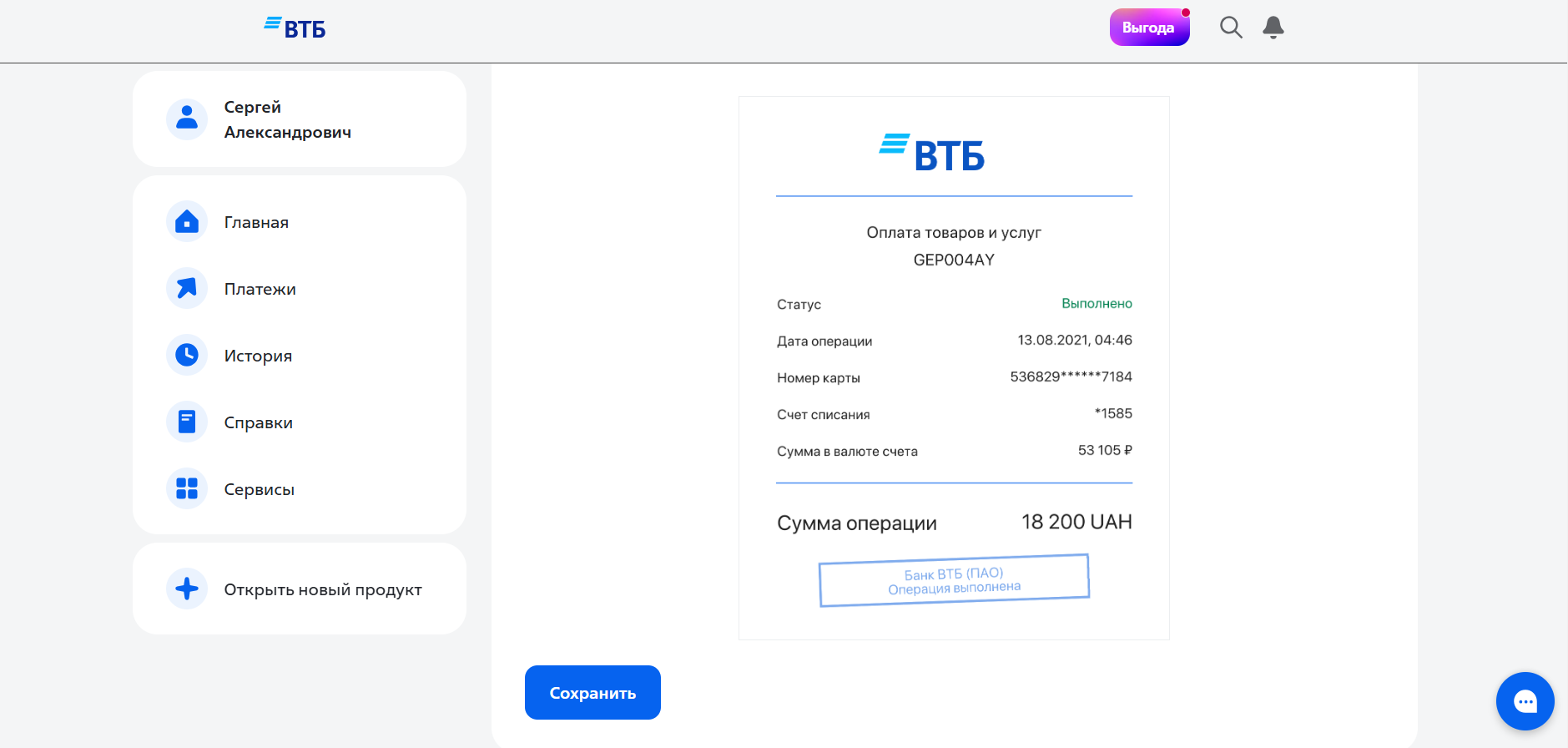Click the Сумма в валюте счета label

847,452
